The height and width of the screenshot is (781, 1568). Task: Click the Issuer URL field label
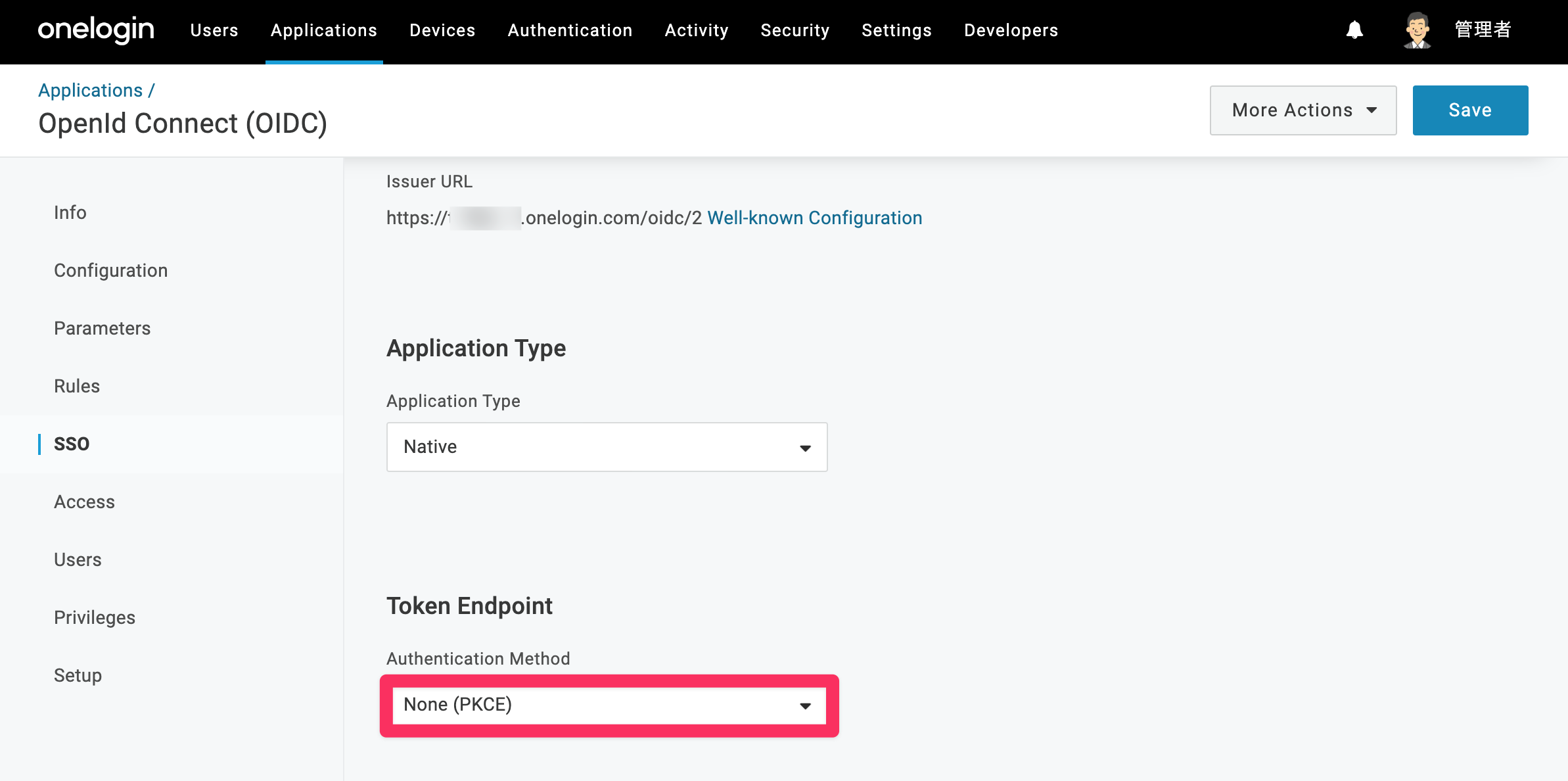pos(429,181)
